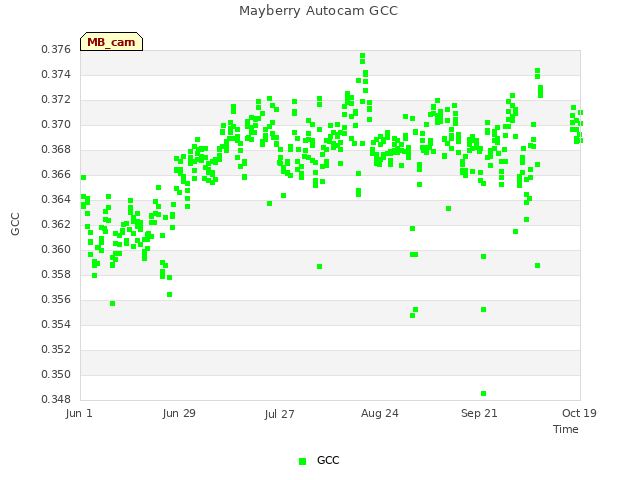Click the green GCC legend swatch

coord(302,461)
